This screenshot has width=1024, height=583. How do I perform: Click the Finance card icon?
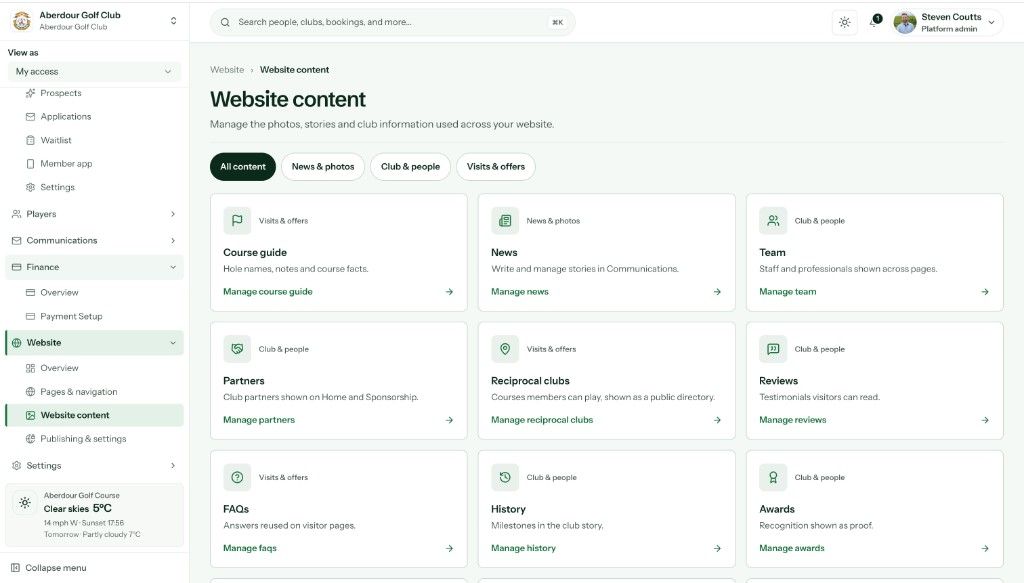[x=16, y=267]
